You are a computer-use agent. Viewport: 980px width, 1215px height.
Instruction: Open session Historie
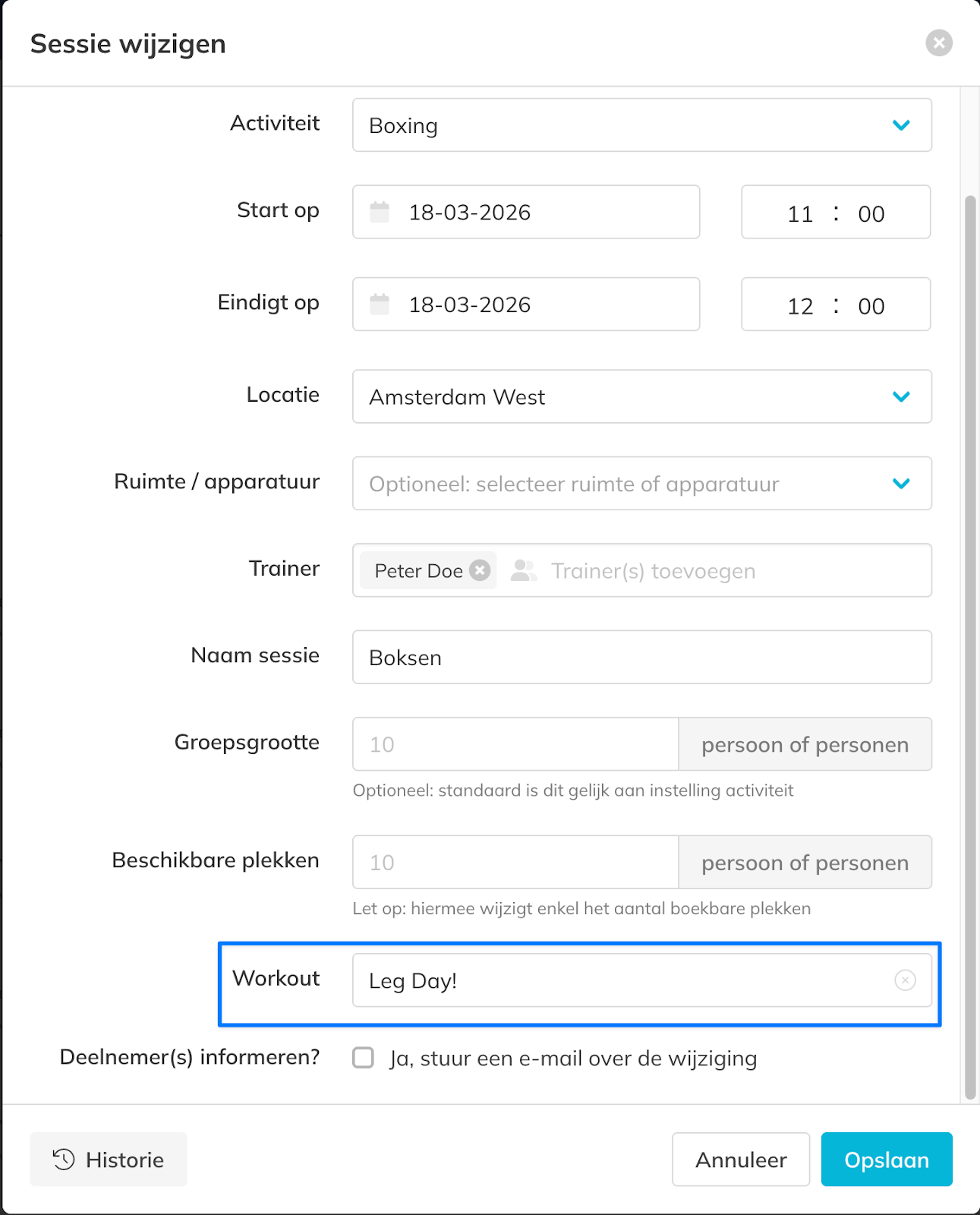109,1160
